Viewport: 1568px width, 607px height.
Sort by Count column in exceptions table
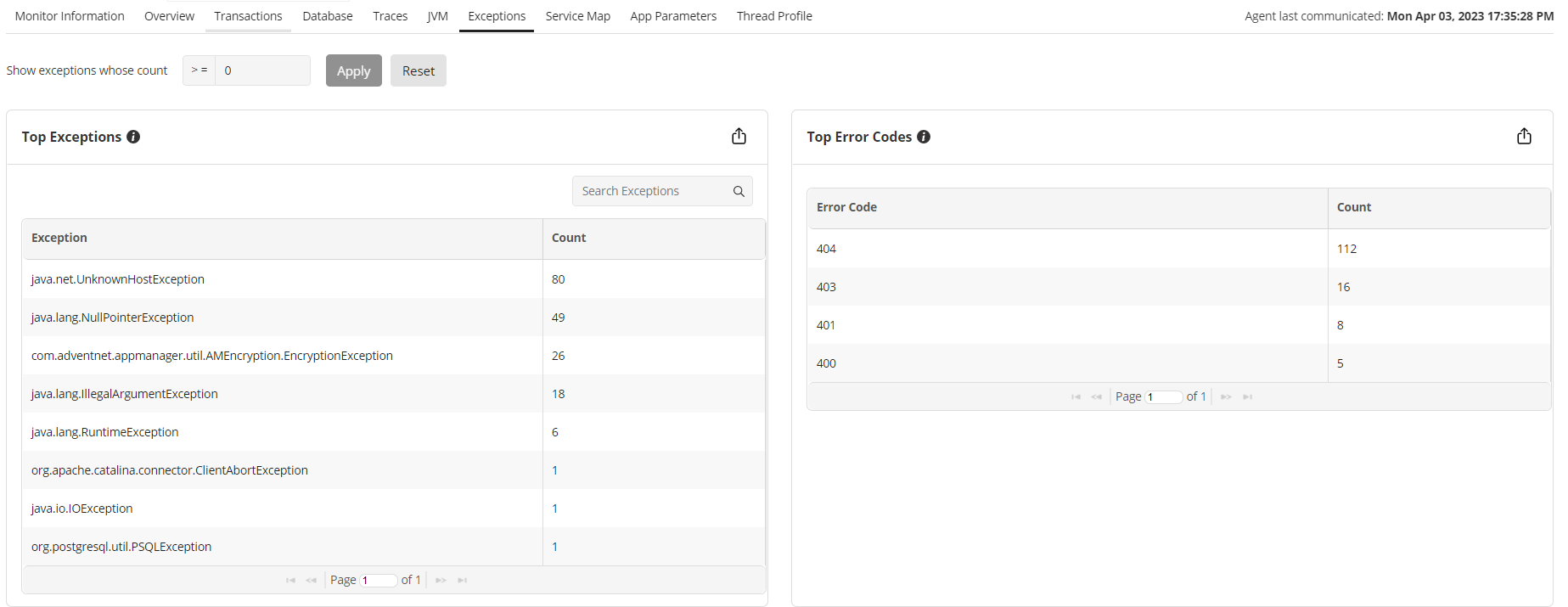[x=569, y=239]
